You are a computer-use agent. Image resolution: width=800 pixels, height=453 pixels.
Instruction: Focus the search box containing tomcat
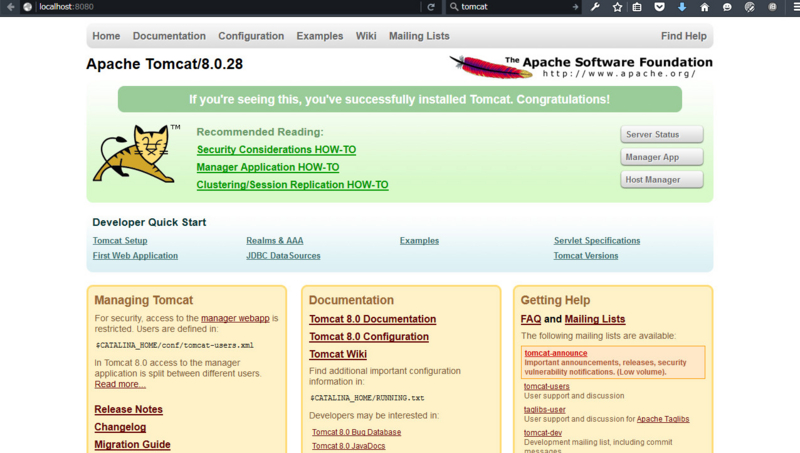click(x=514, y=7)
